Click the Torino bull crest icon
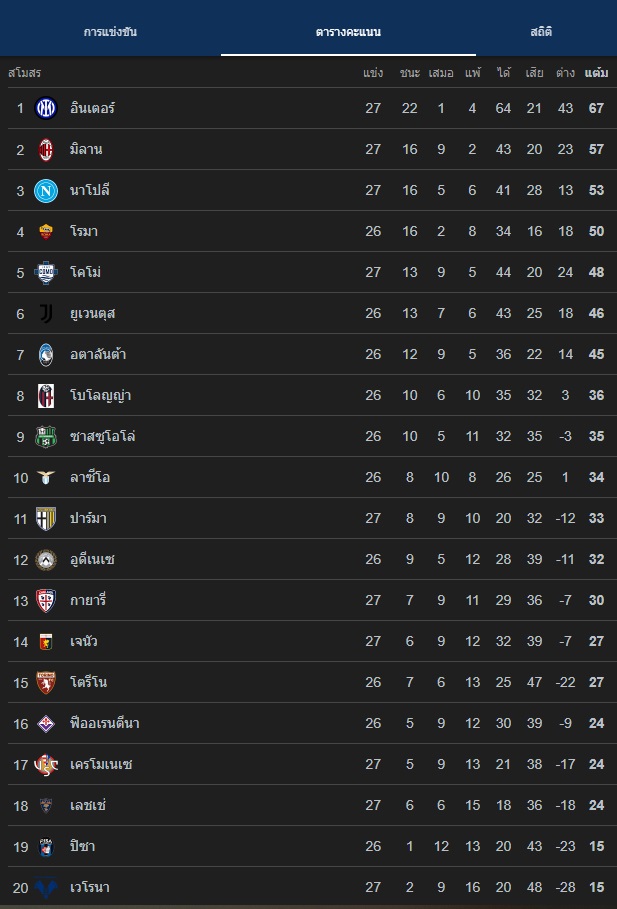The width and height of the screenshot is (617, 909). coord(46,682)
